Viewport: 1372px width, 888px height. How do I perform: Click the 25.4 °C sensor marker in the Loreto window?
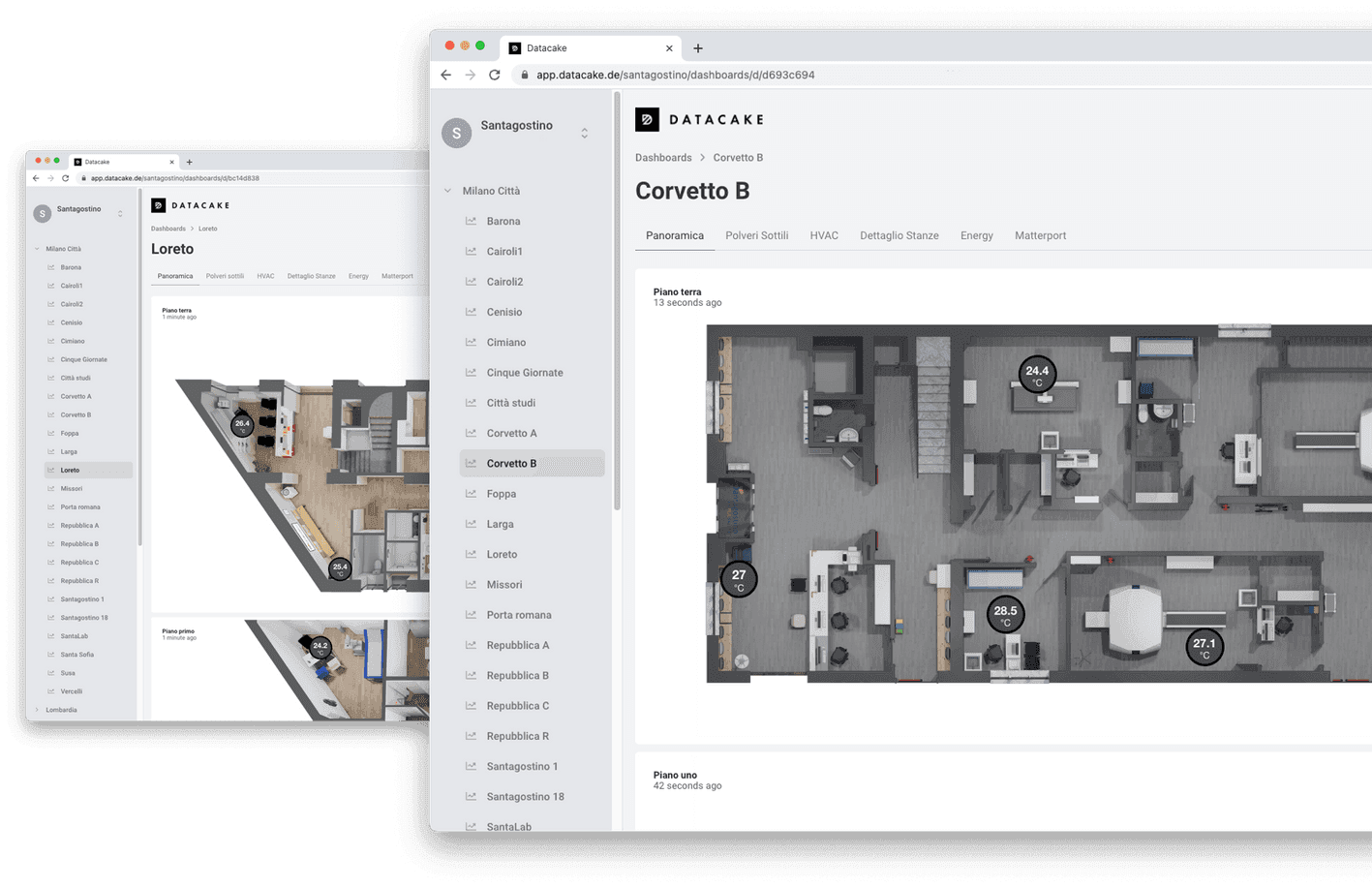click(340, 568)
